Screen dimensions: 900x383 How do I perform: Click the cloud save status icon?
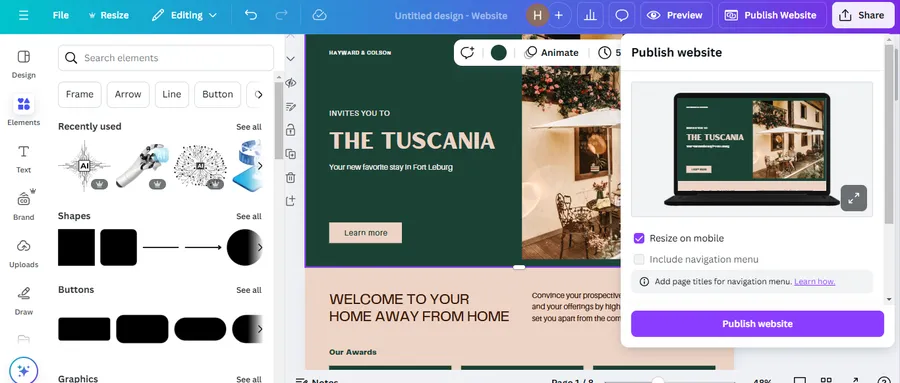coord(320,16)
